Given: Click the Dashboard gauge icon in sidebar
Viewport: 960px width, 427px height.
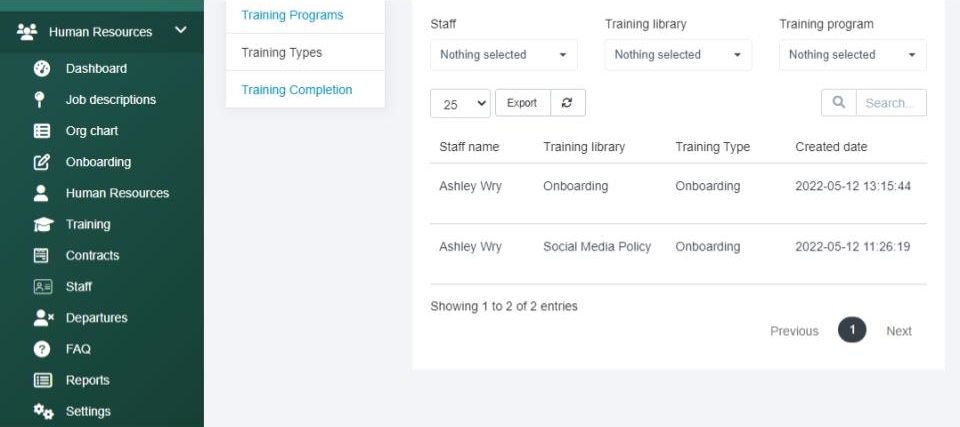Looking at the screenshot, I should 42,69.
